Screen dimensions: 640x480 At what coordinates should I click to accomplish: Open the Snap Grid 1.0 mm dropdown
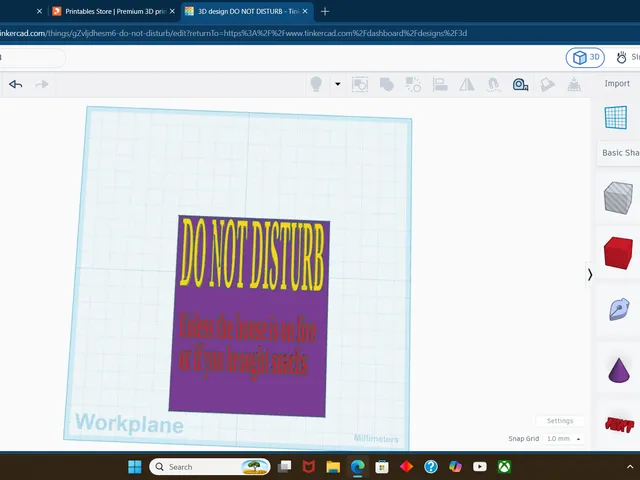click(564, 439)
